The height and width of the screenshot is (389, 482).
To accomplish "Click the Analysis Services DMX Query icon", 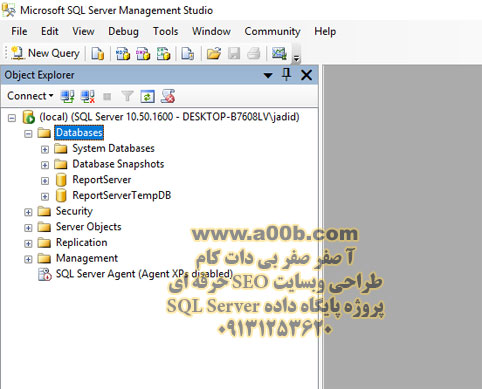I will (x=143, y=53).
